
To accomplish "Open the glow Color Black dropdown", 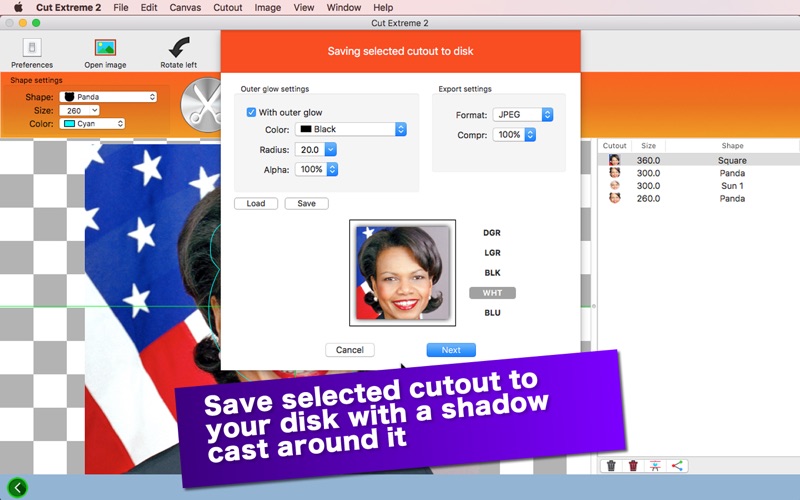I will (351, 129).
